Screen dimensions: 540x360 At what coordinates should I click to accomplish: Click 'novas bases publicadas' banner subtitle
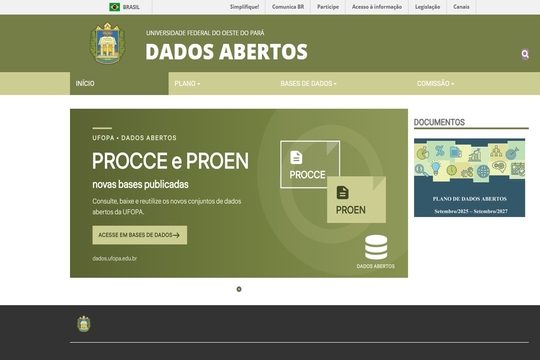140,185
